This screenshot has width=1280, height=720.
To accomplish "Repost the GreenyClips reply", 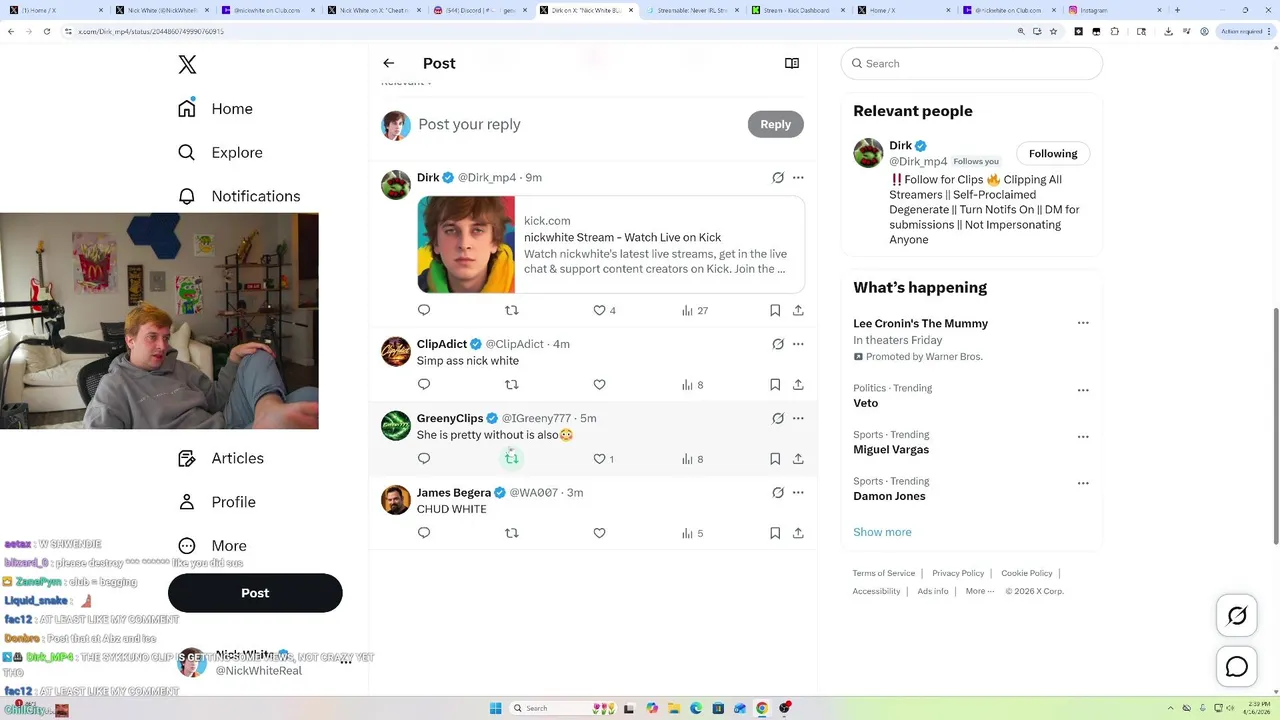I will point(512,458).
